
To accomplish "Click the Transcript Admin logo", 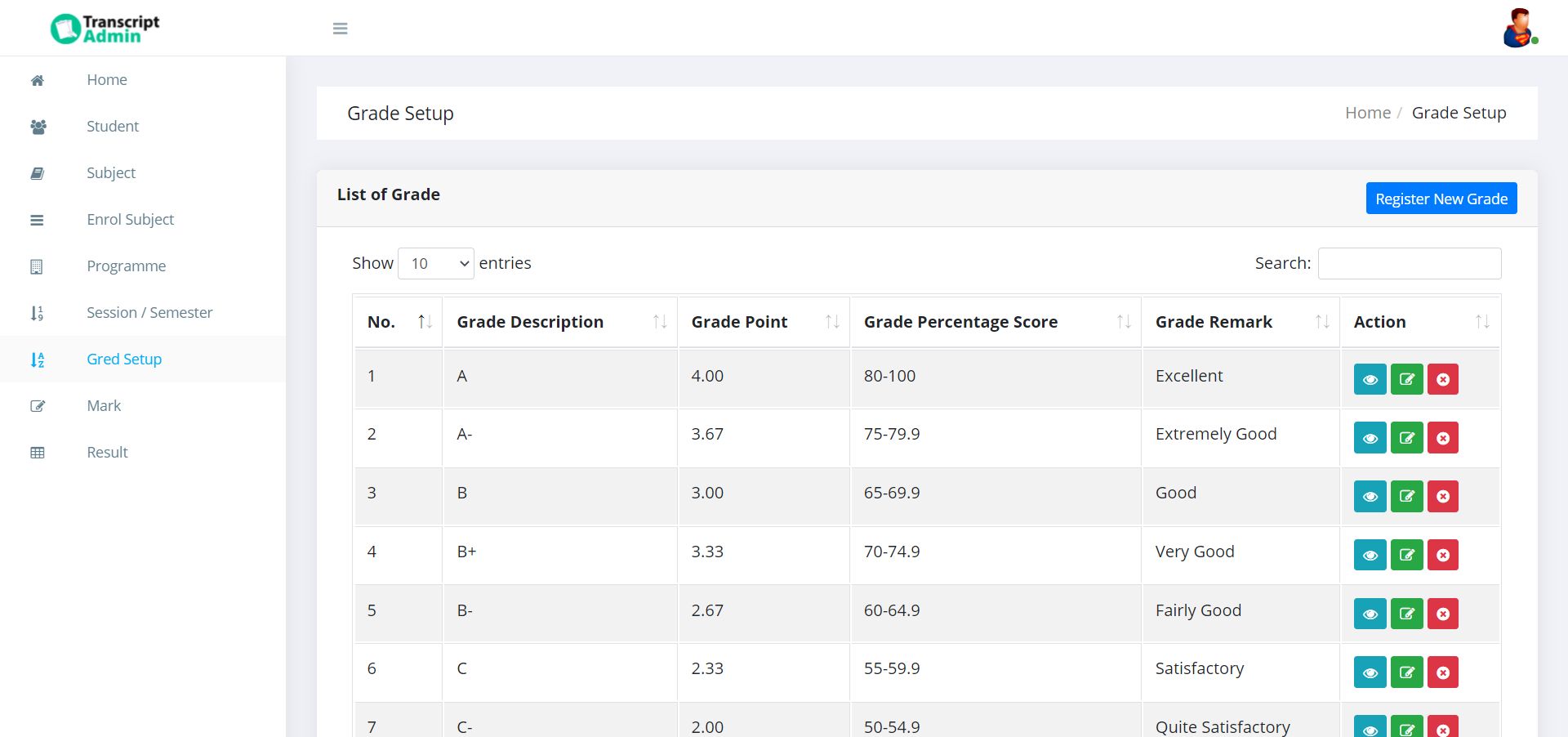I will click(105, 29).
